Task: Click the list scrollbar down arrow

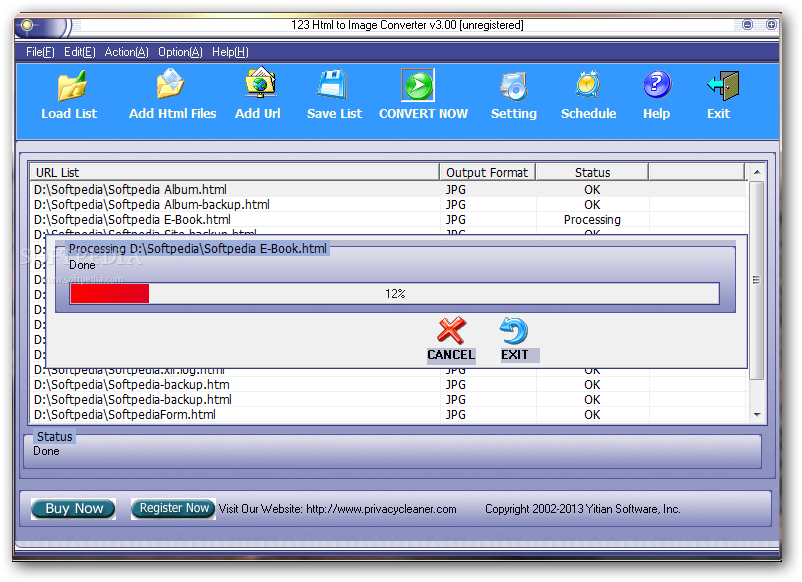Action: 758,415
